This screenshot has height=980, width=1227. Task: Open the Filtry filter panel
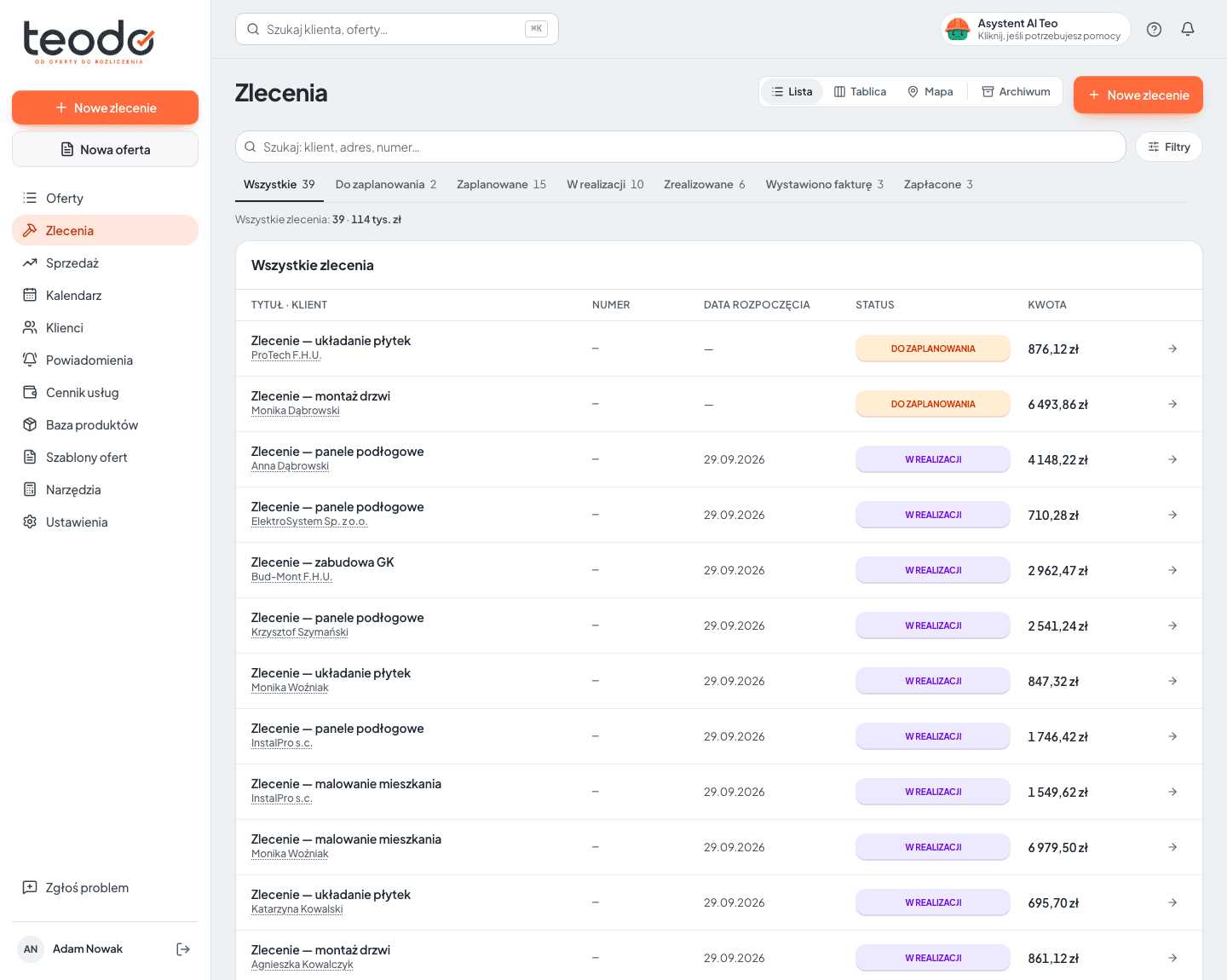pos(1168,147)
